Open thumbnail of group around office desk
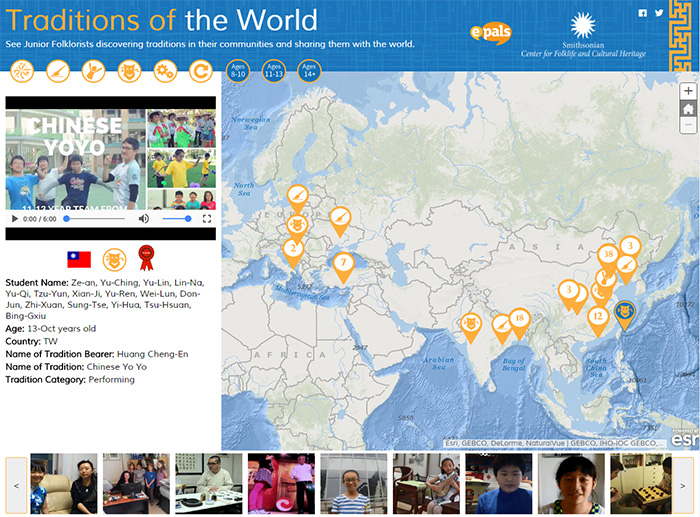Viewport: 700px width, 517px height. (136, 484)
